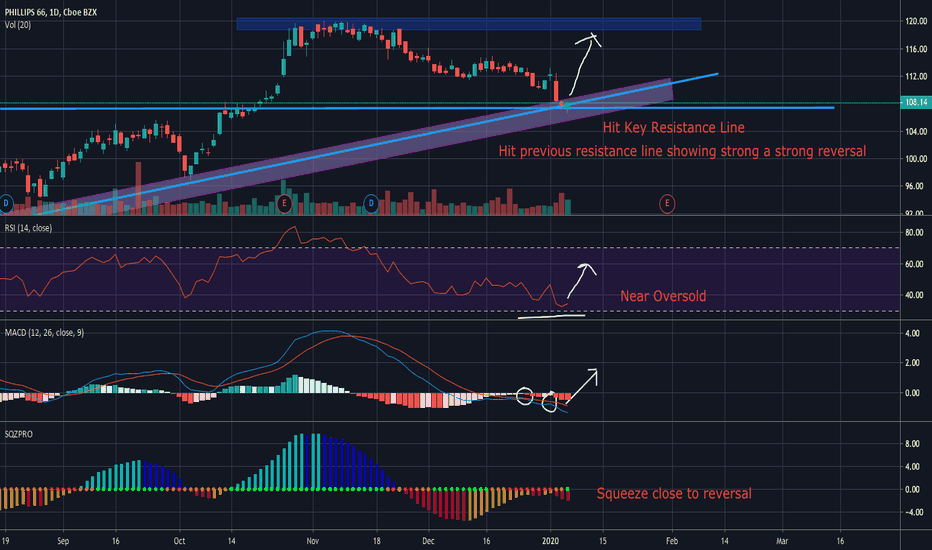Click the 2.00 level on MACD axis

point(912,363)
